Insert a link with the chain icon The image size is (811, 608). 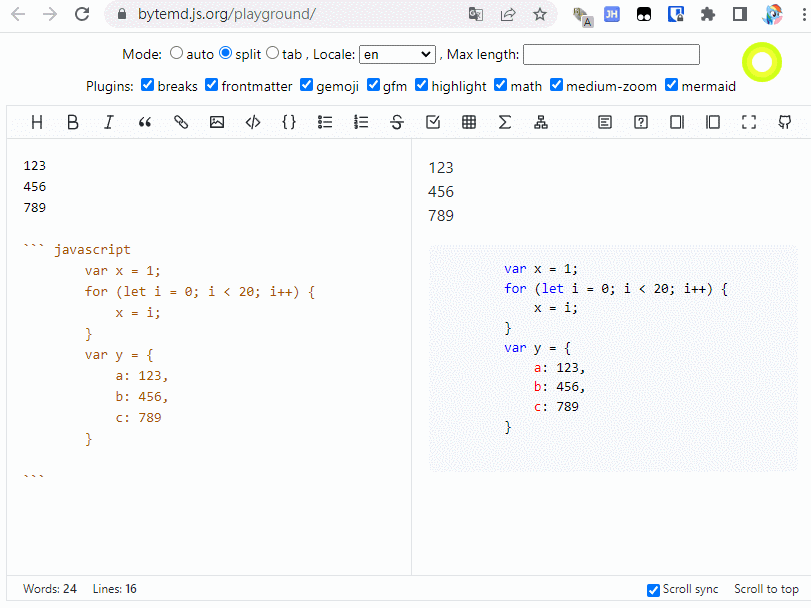(x=181, y=123)
